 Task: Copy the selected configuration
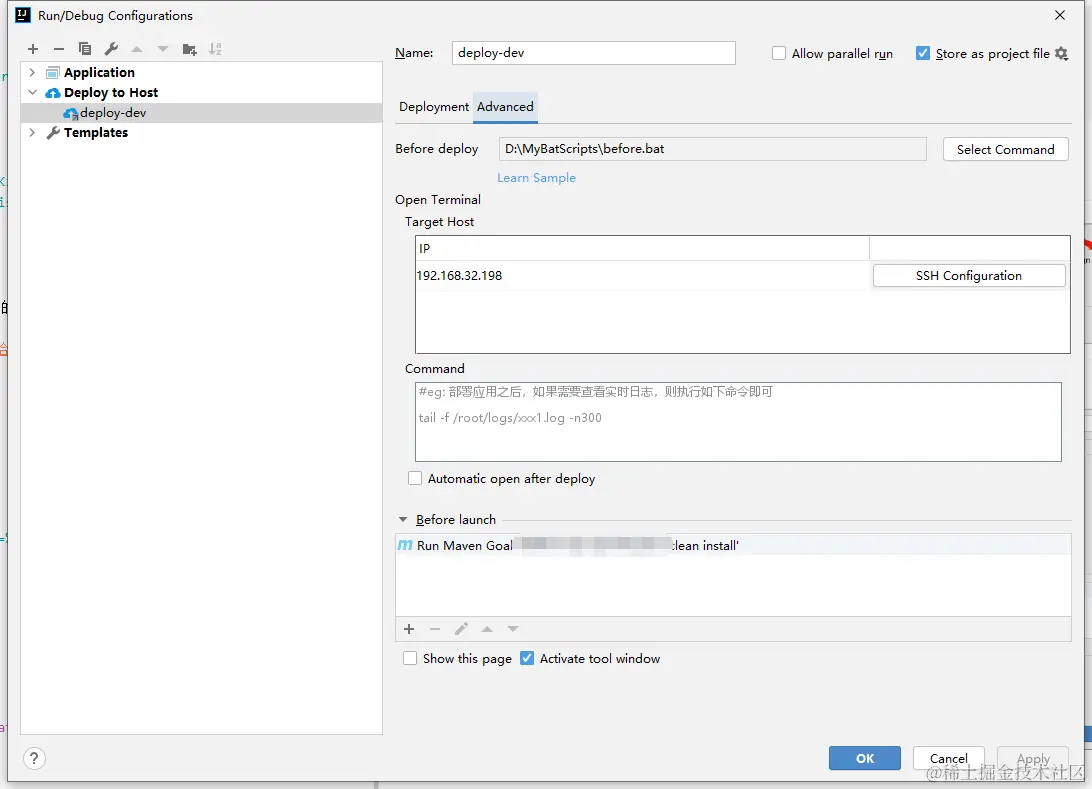[85, 49]
